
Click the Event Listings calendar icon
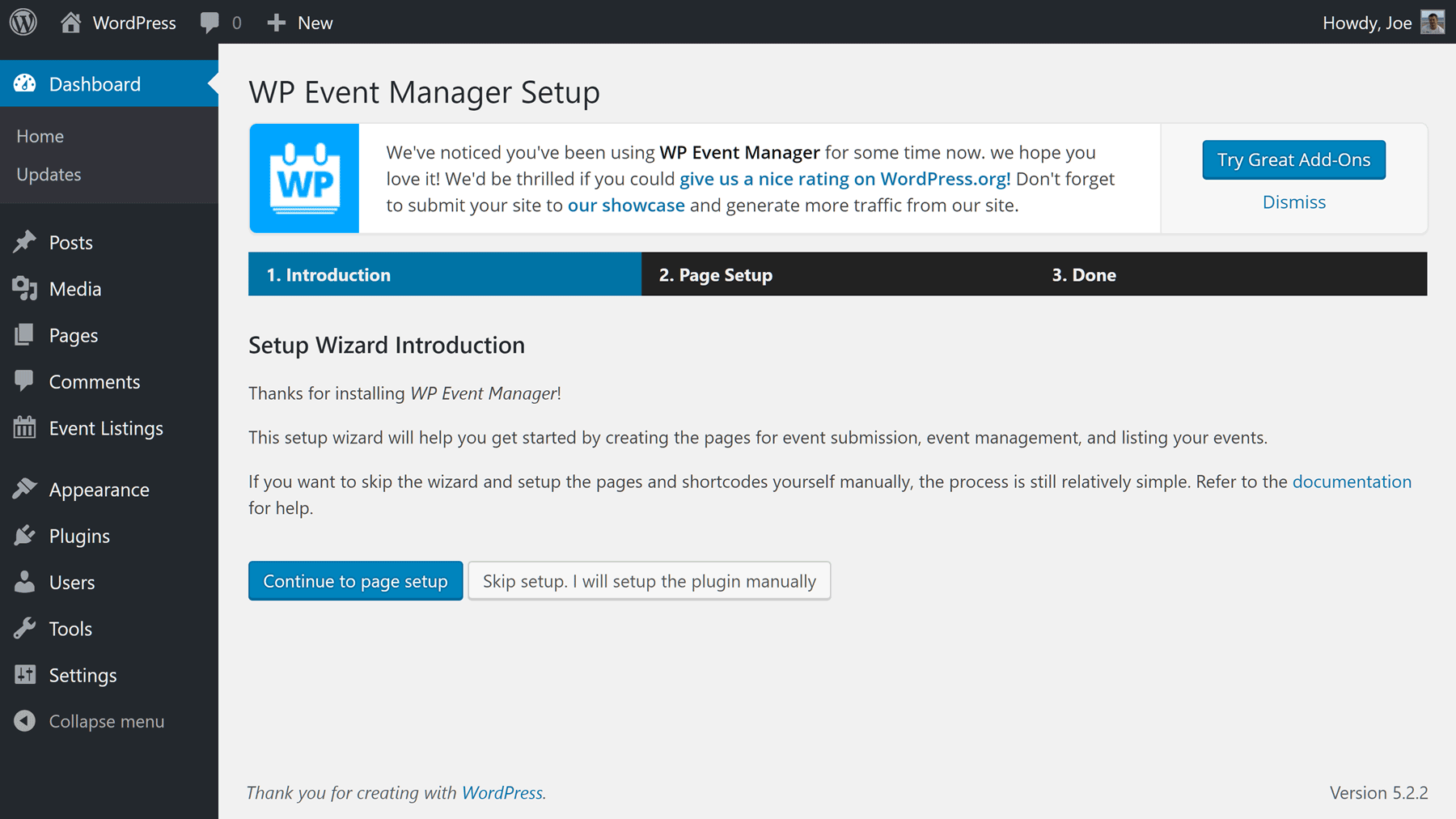pyautogui.click(x=24, y=426)
